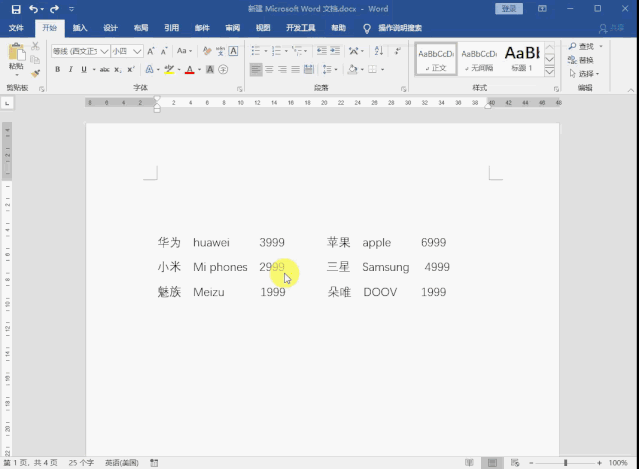Click the phonetic guide icon
The width and height of the screenshot is (639, 469).
220,51
